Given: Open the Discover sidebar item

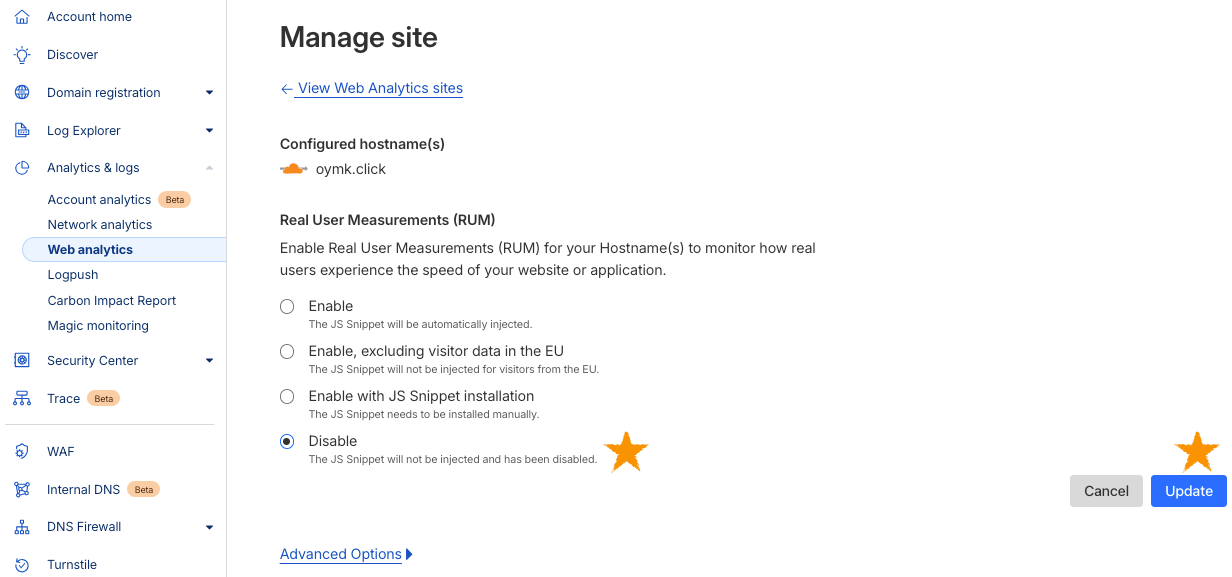Looking at the screenshot, I should tap(73, 55).
